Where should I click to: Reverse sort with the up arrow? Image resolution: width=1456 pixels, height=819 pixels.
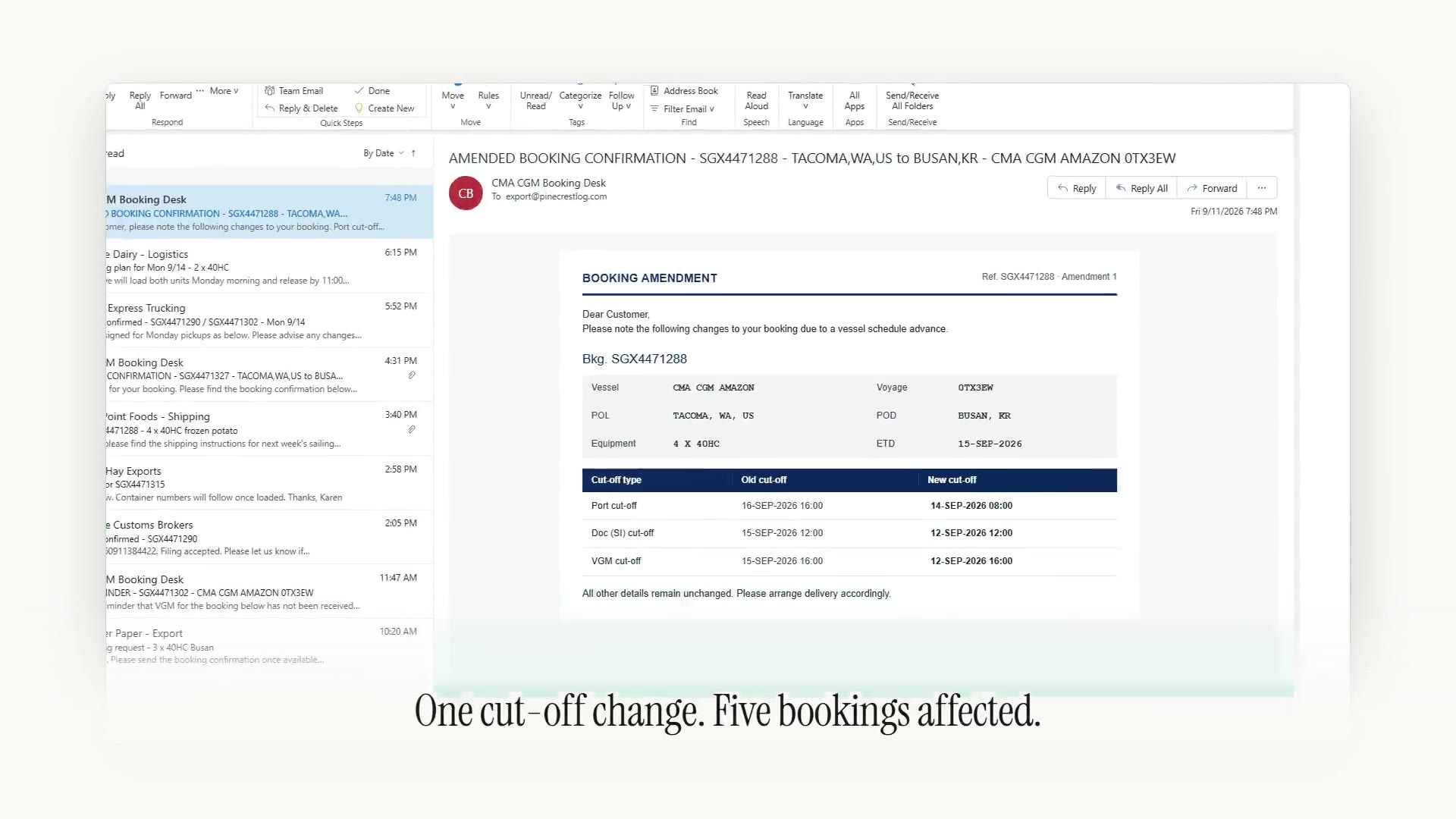point(413,153)
